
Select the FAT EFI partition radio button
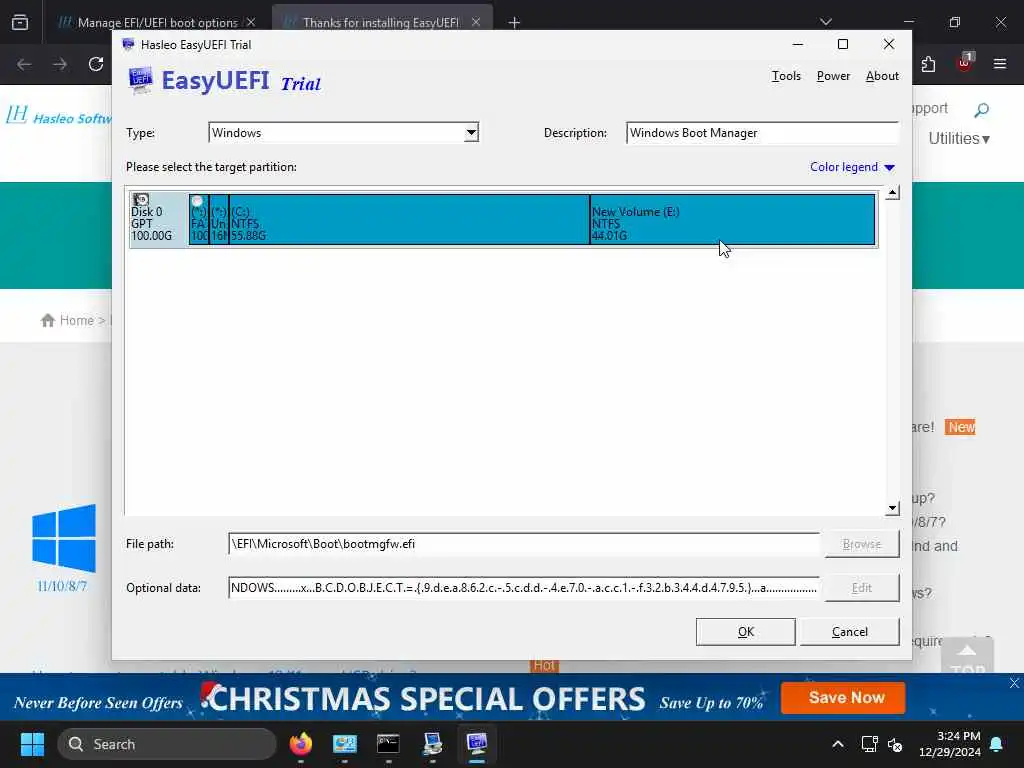click(197, 201)
